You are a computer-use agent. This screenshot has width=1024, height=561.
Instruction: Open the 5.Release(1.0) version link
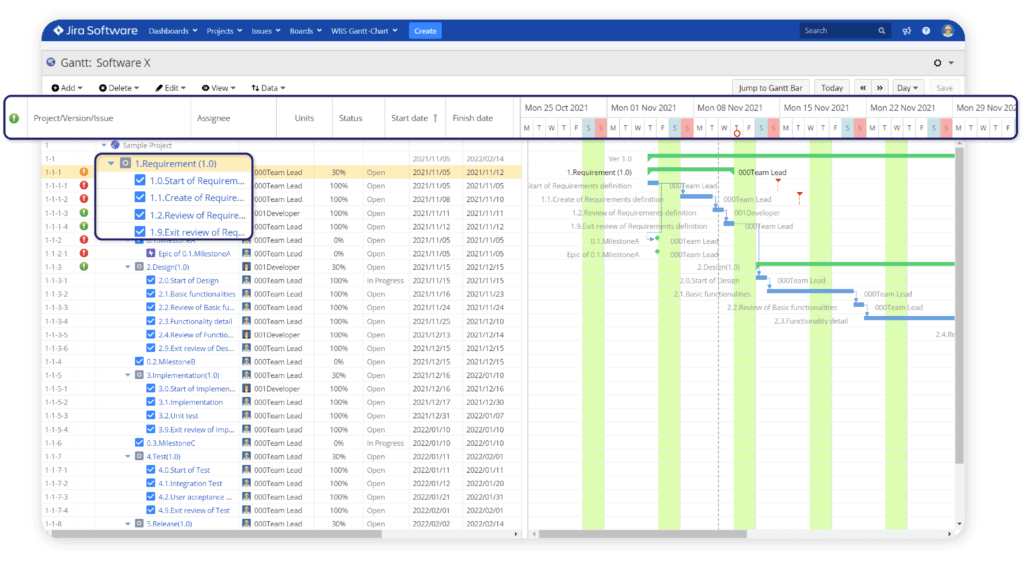point(169,523)
